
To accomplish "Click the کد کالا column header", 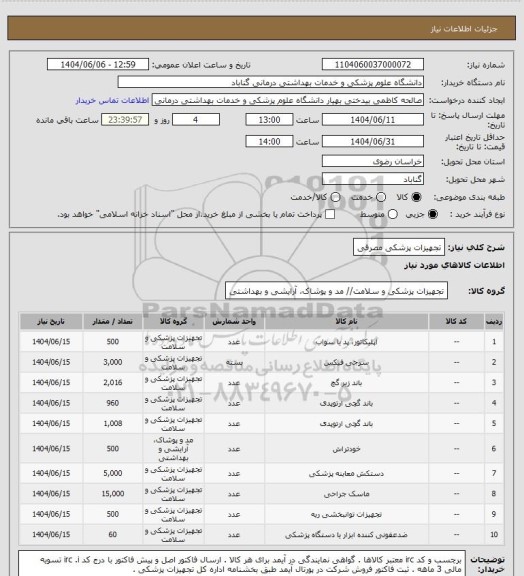I will 456,321.
